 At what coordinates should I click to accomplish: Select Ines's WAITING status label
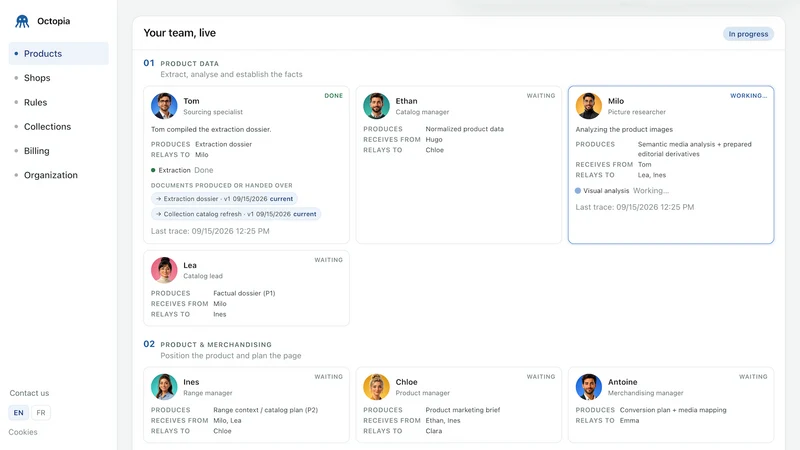coord(329,377)
